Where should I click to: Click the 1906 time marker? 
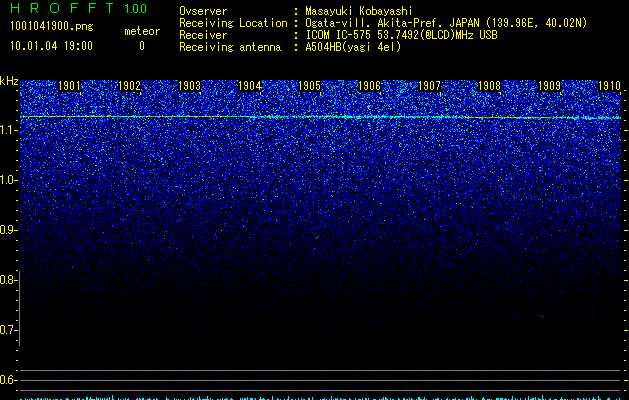tap(369, 86)
